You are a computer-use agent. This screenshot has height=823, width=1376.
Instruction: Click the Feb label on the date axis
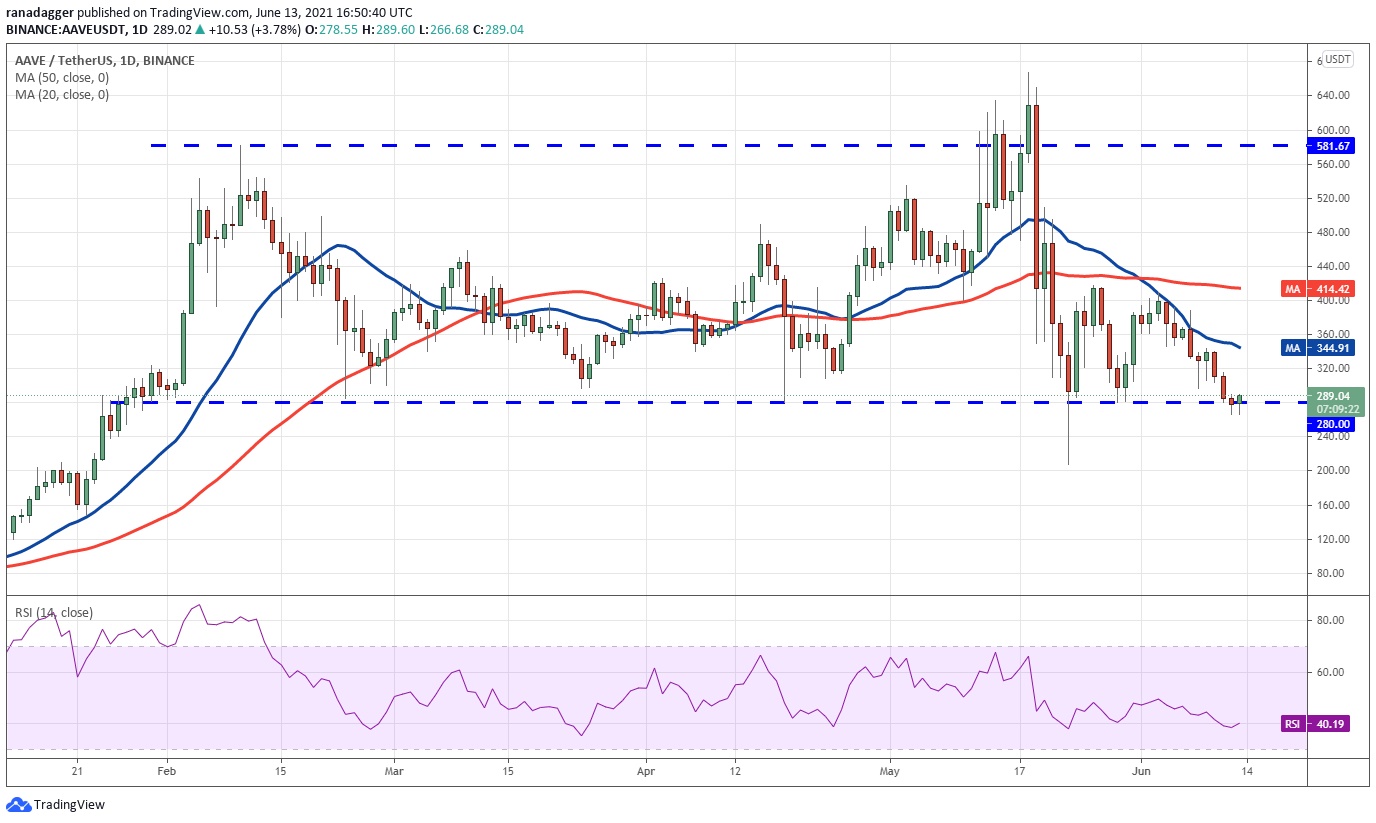click(x=167, y=771)
